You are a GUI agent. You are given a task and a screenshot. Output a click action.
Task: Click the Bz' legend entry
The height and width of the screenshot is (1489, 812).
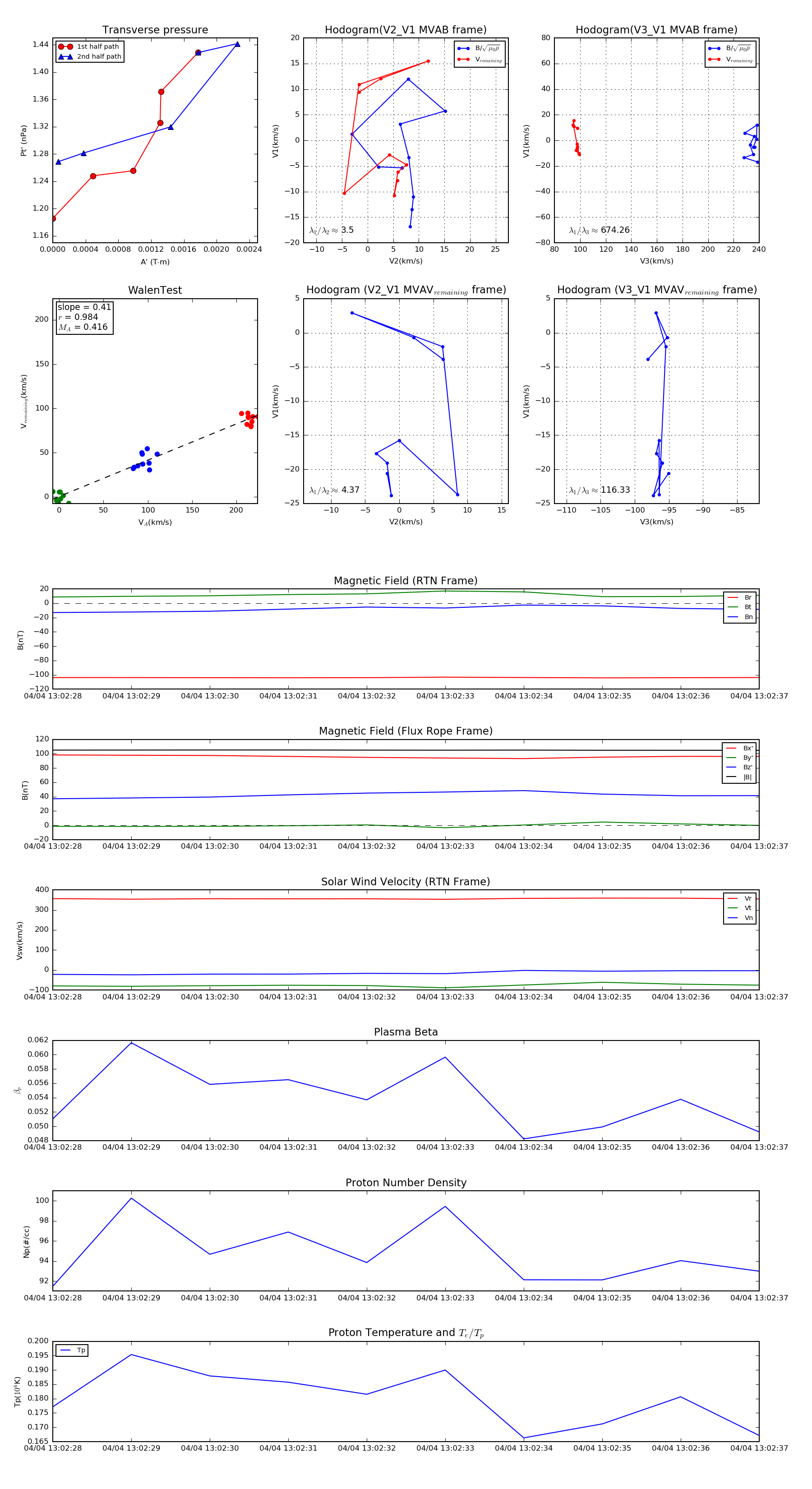pos(739,768)
